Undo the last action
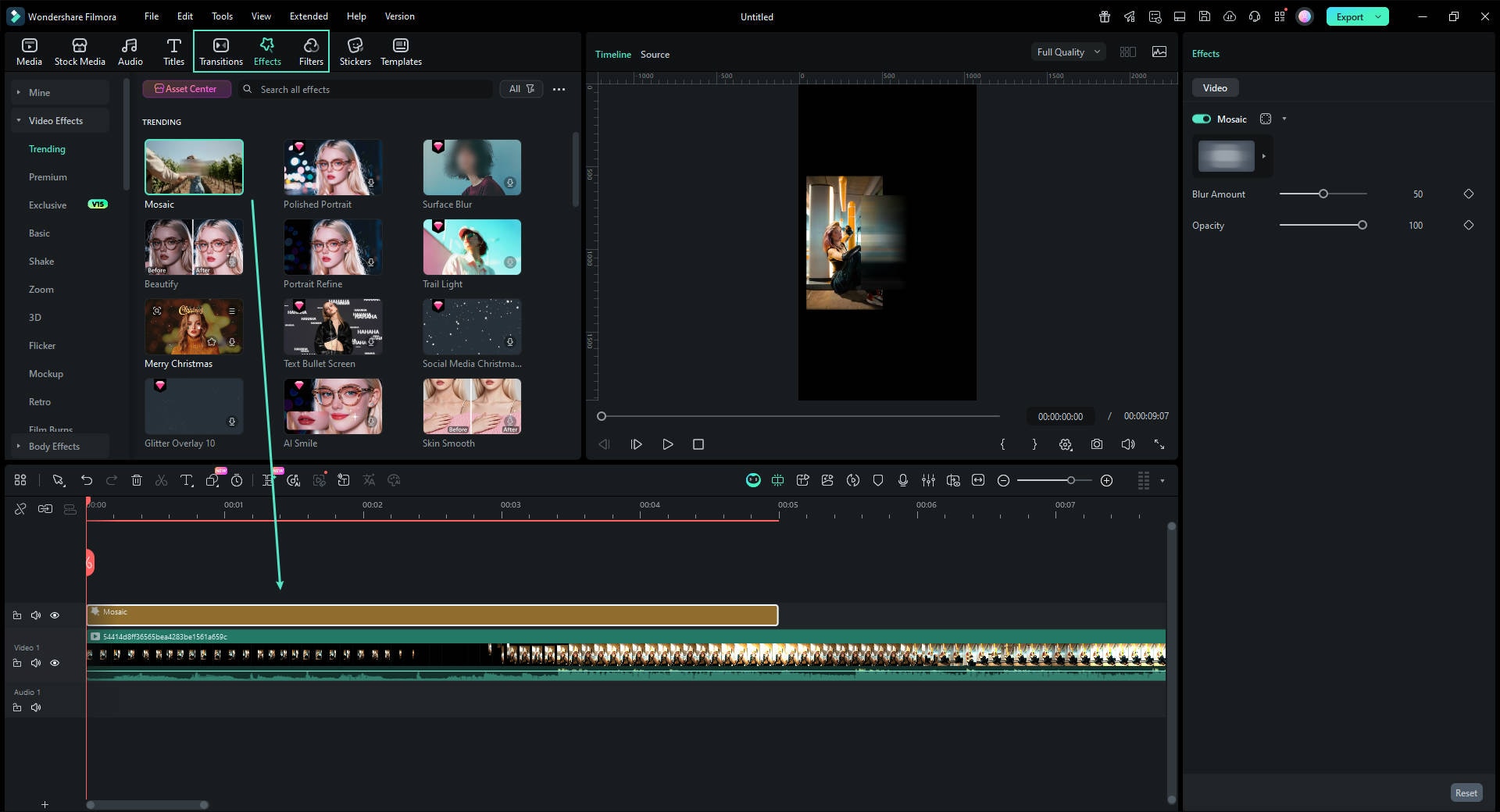The width and height of the screenshot is (1500, 812). tap(87, 480)
